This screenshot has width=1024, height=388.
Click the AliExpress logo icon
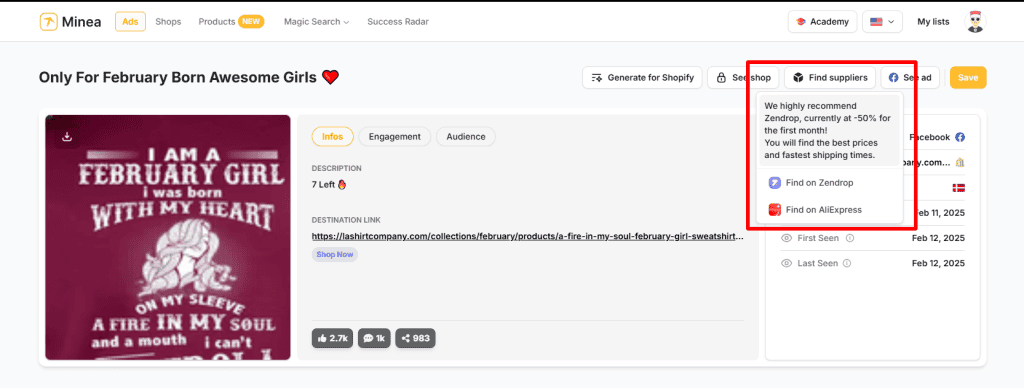[775, 210]
